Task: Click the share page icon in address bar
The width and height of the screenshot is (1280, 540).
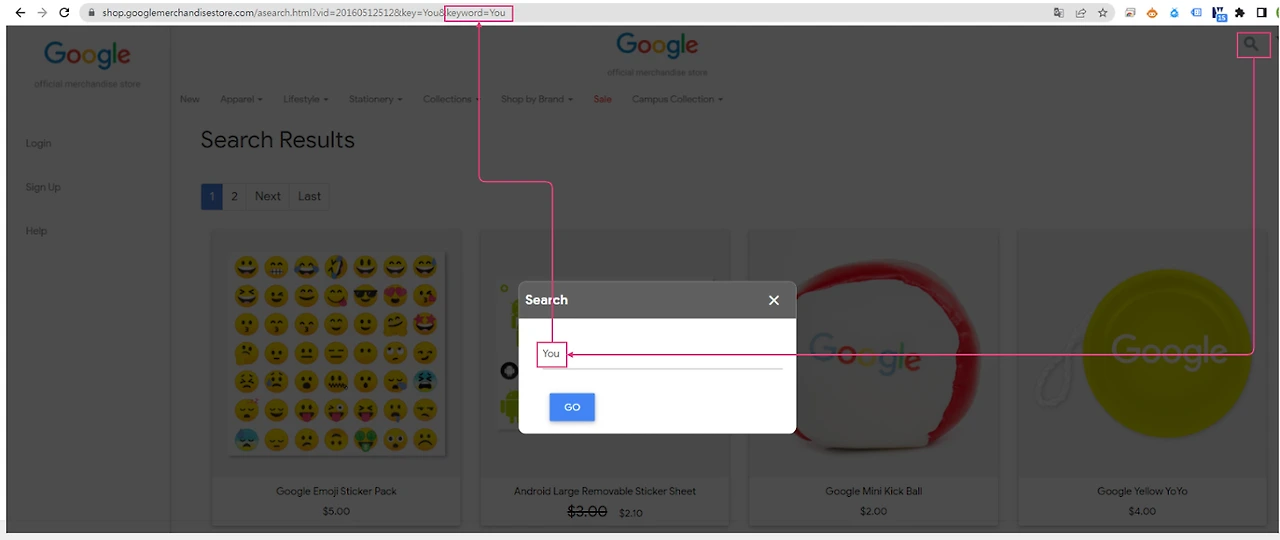Action: pyautogui.click(x=1081, y=13)
